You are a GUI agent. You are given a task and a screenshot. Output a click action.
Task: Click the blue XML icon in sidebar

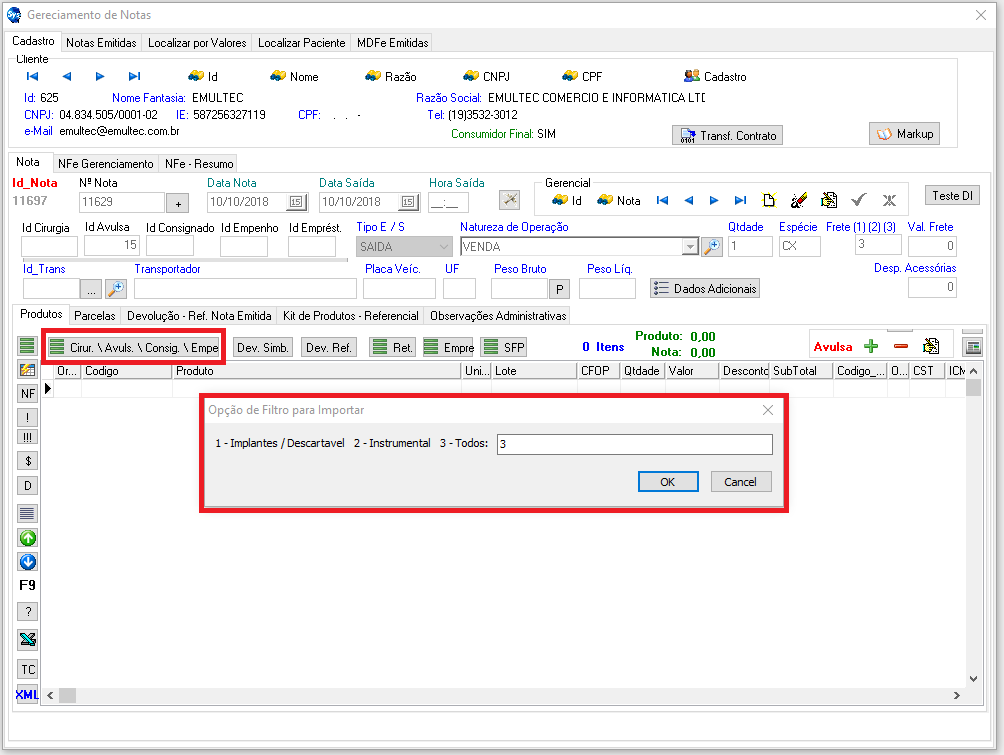(x=27, y=694)
